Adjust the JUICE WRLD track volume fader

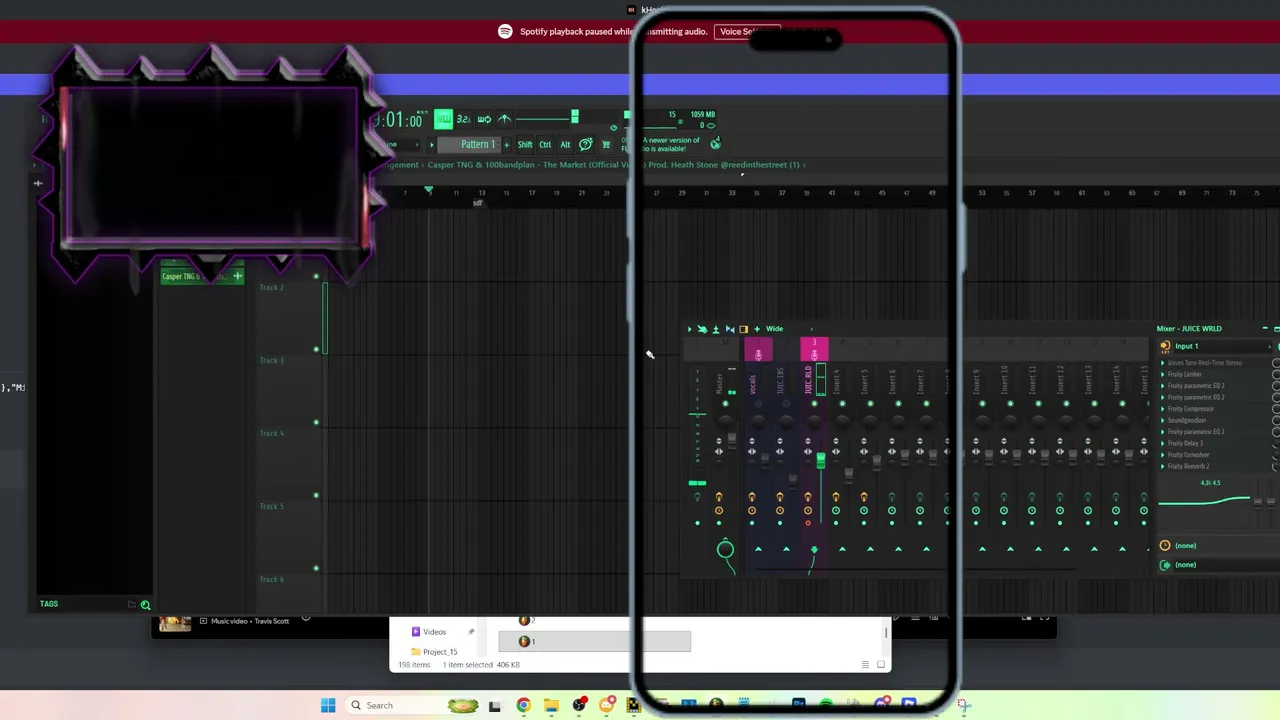821,460
